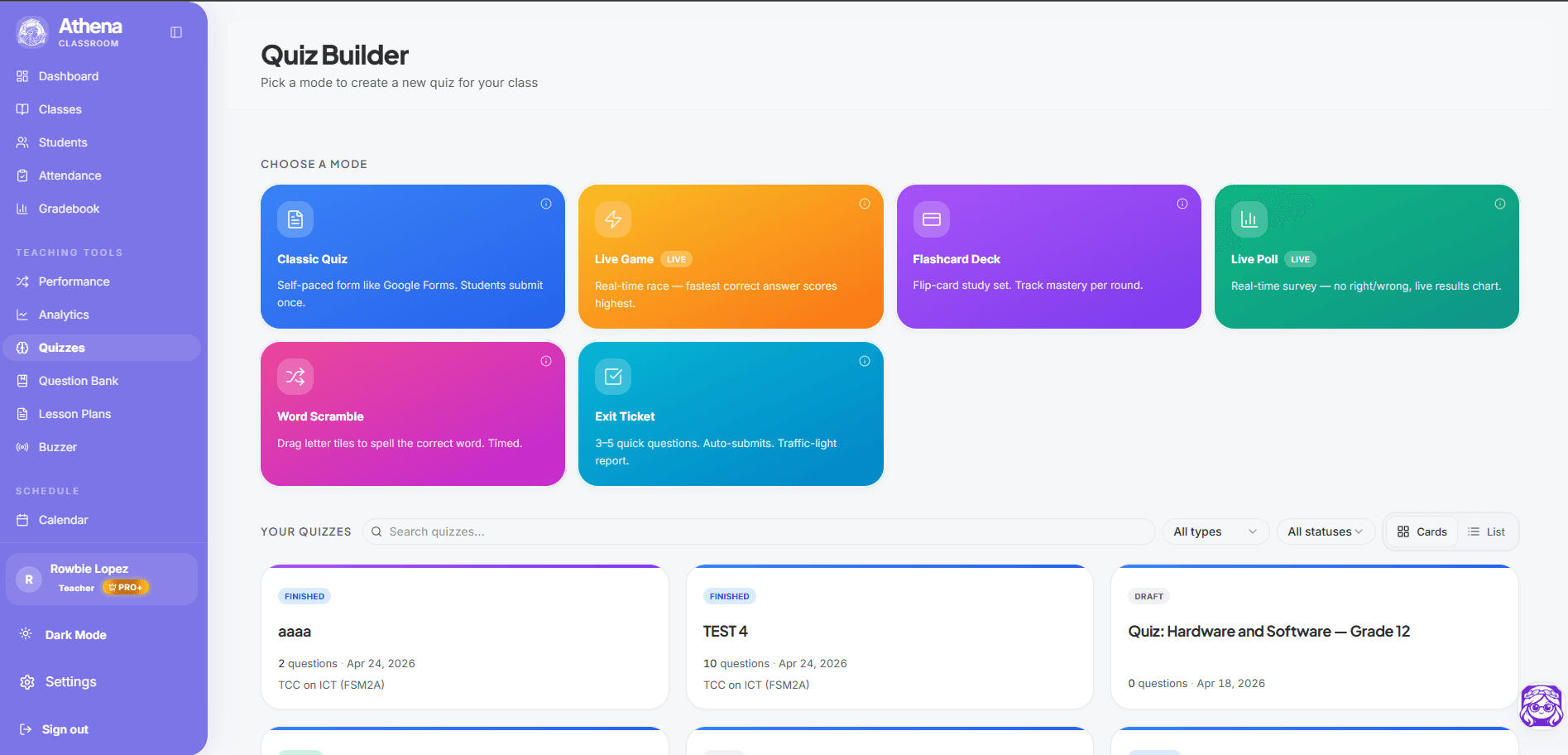Open the TEST 4 quiz card
The height and width of the screenshot is (755, 1568).
889,637
